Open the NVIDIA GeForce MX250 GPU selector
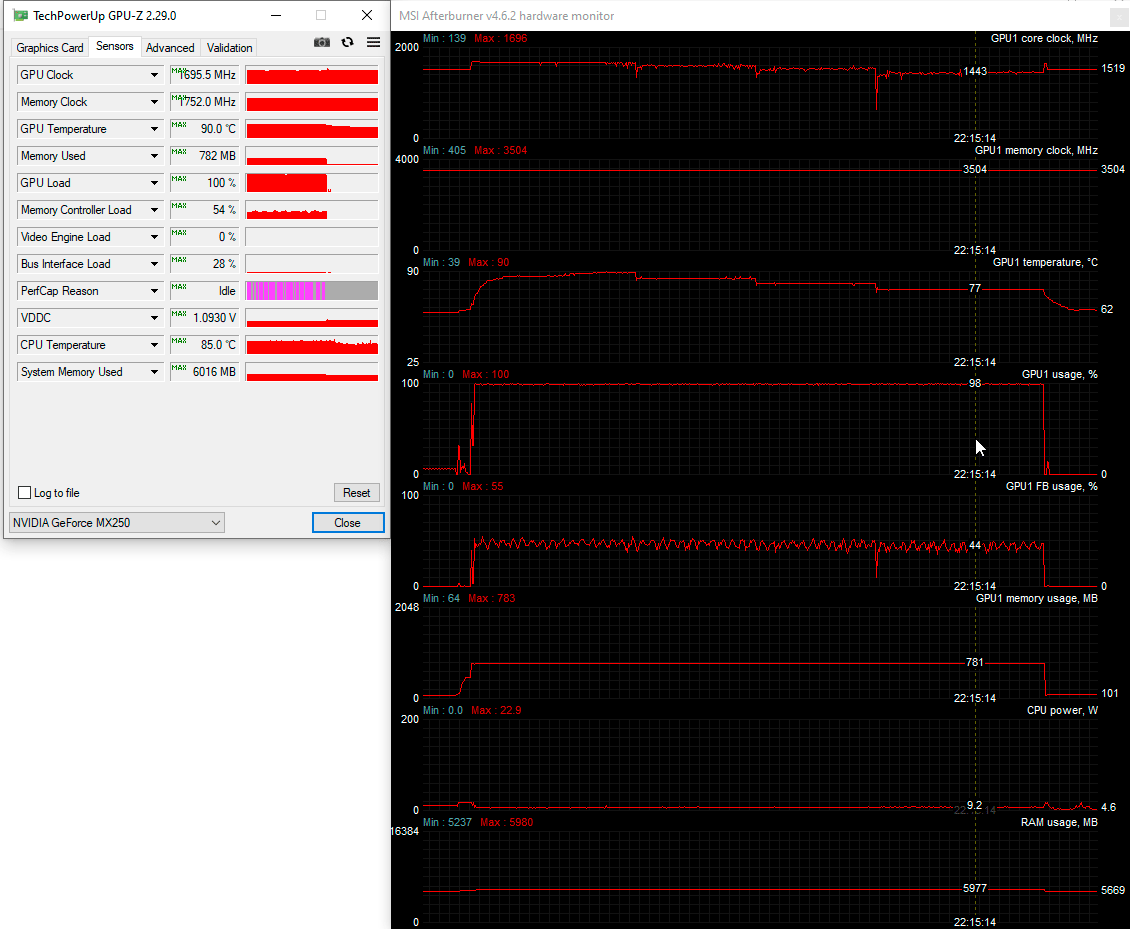1130x929 pixels. pos(117,523)
